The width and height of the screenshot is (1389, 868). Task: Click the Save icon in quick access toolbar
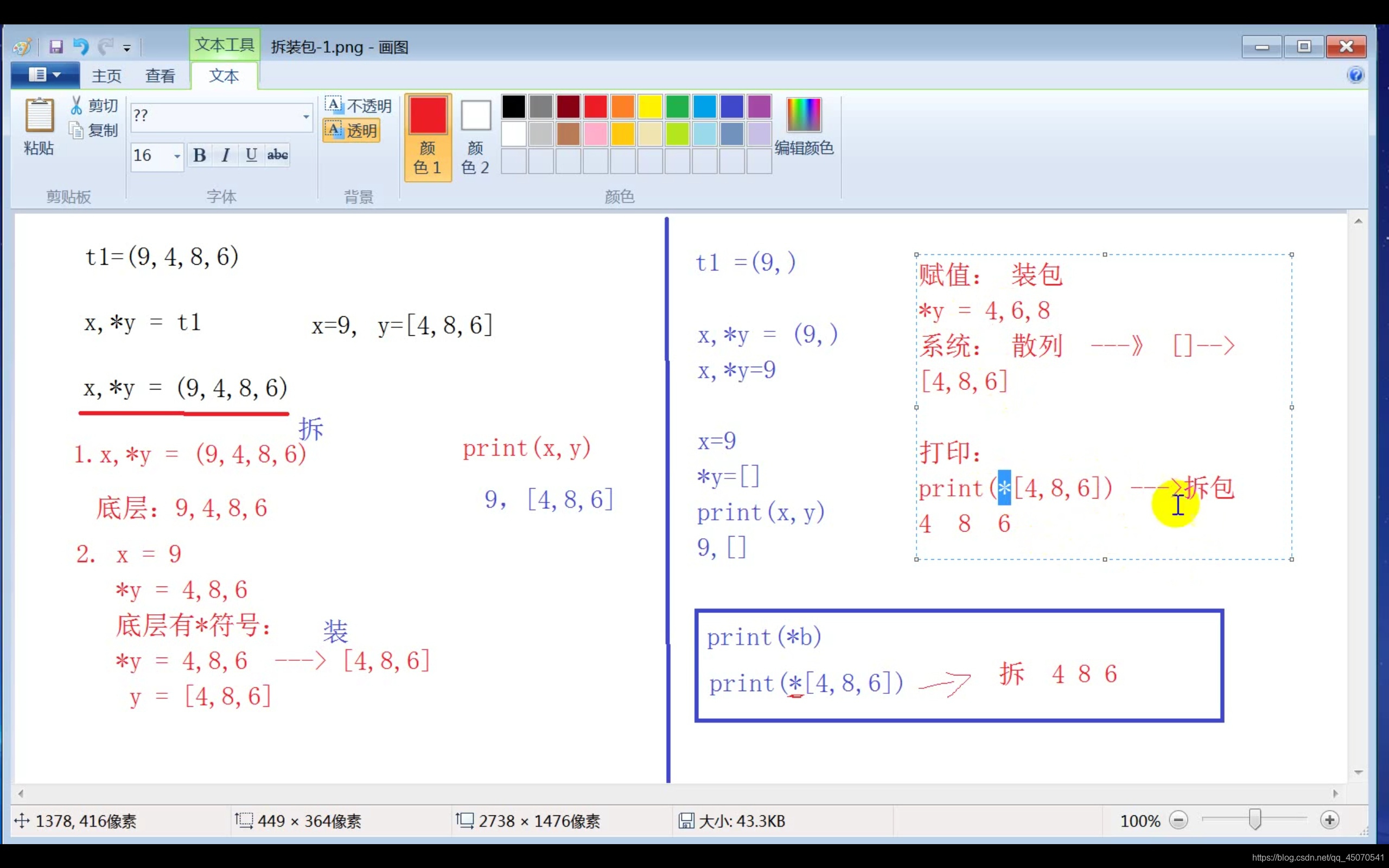tap(56, 47)
